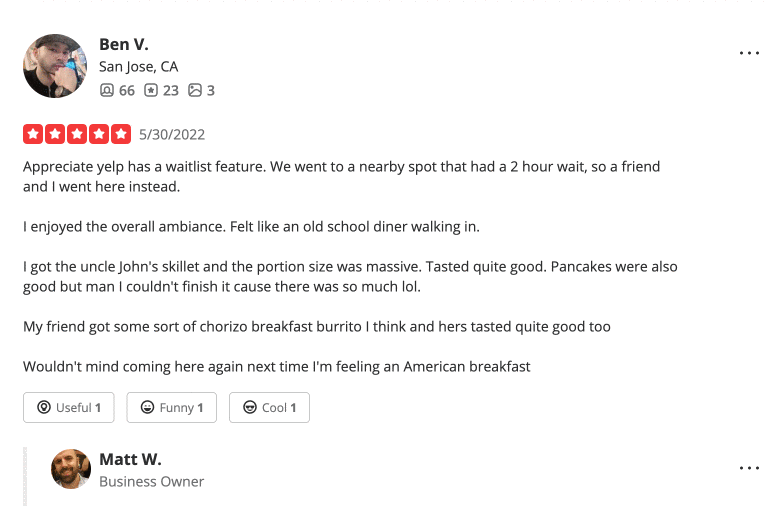Click the Matt W. business owner name
Screen dimensions: 775x506
[x=130, y=459]
